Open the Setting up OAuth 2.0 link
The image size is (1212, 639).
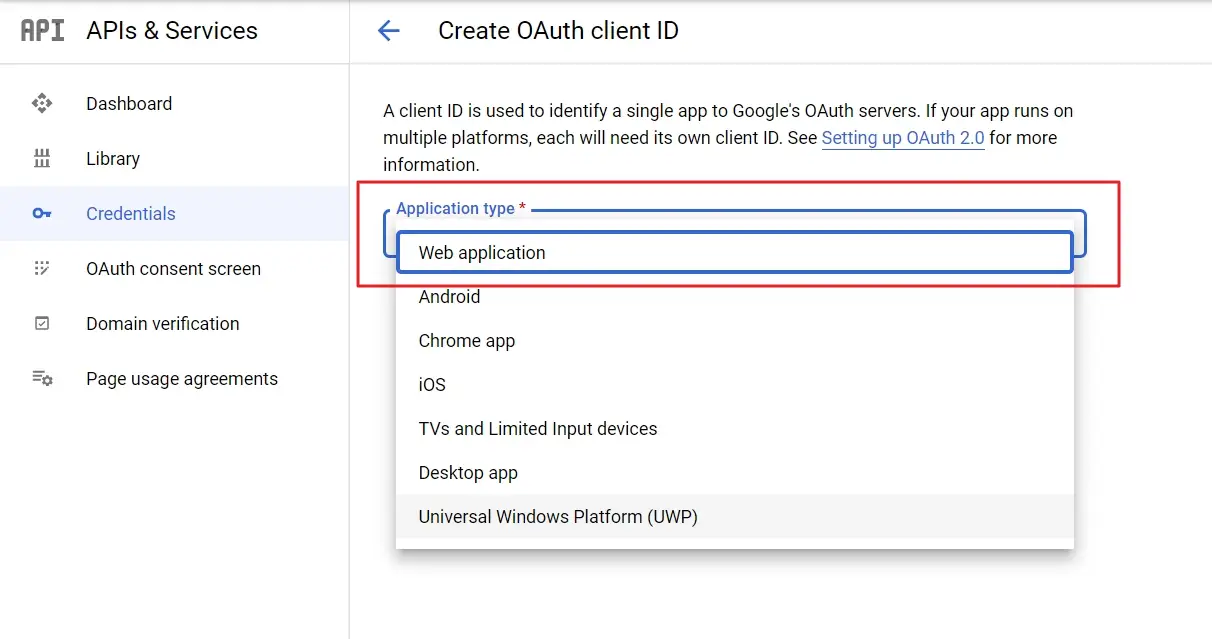coord(903,138)
